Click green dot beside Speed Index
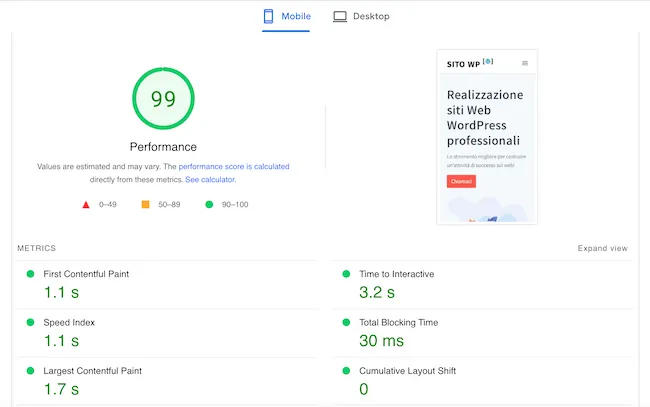The image size is (650, 407). (31, 323)
